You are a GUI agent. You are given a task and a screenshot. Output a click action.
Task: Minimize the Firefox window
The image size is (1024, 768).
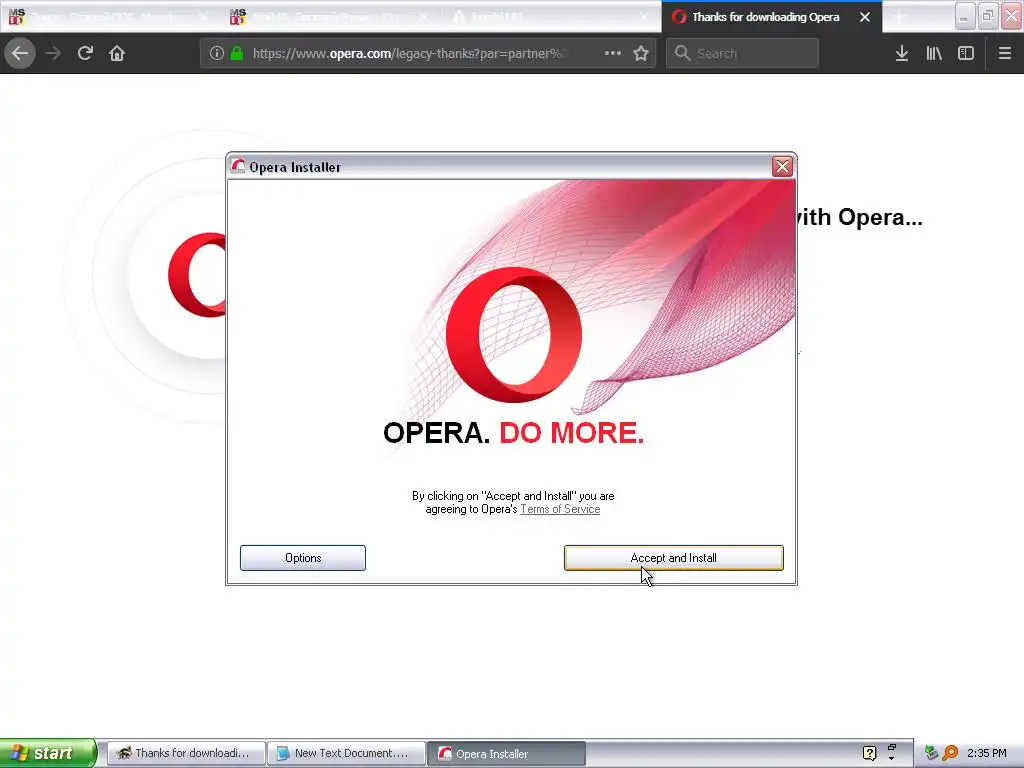965,16
